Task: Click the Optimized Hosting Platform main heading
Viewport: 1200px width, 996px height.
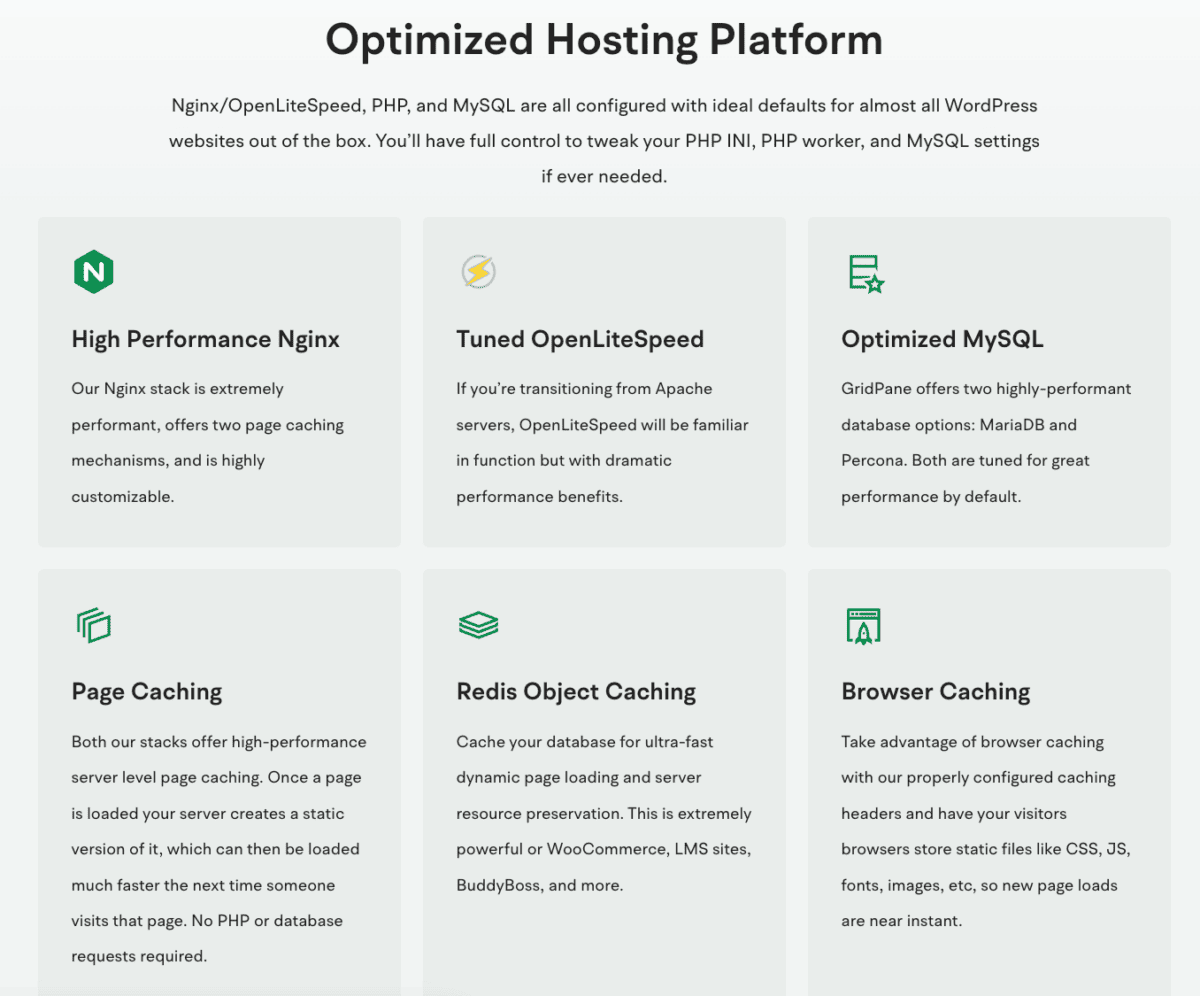Action: click(x=604, y=41)
